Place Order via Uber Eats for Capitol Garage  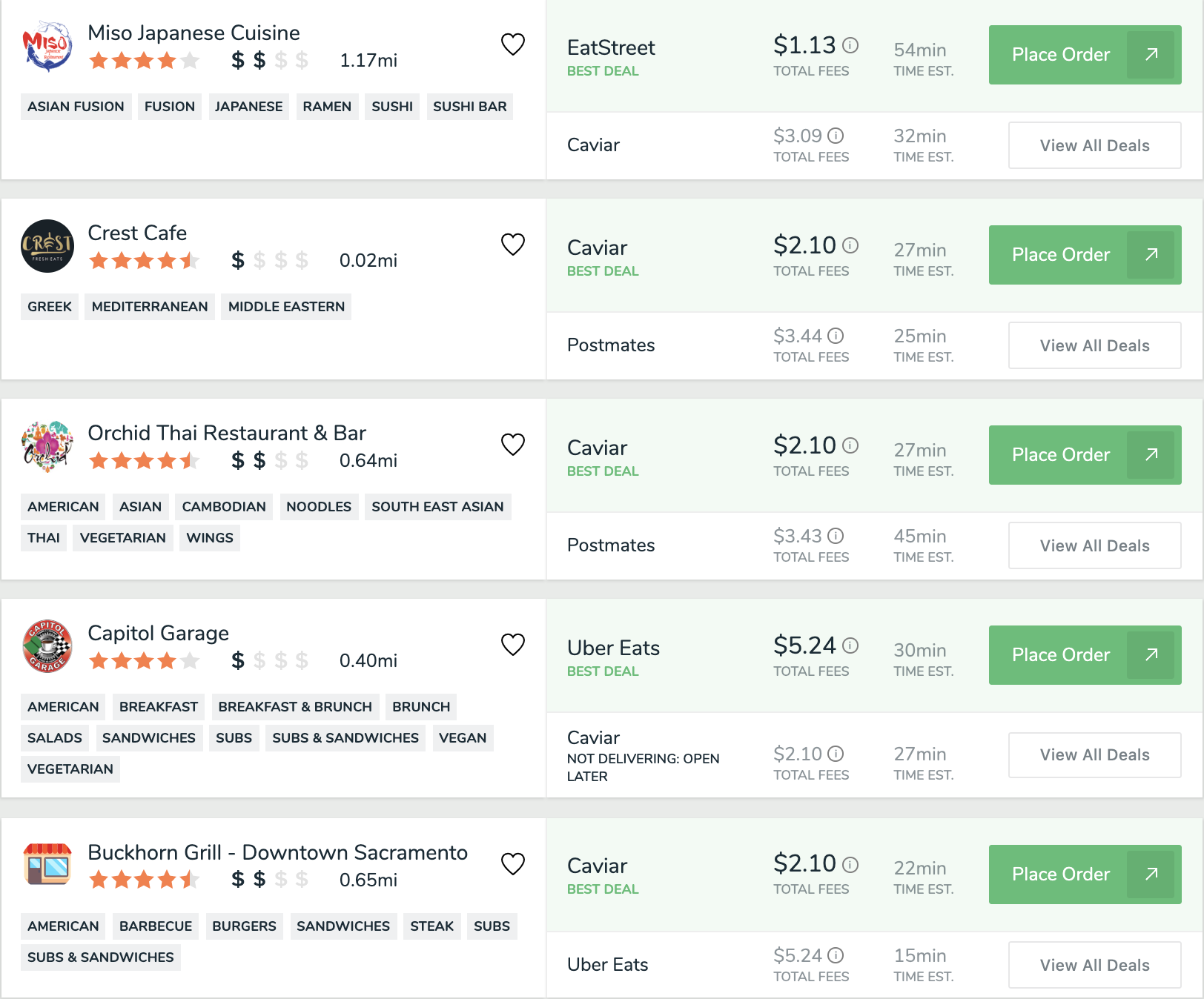1085,655
